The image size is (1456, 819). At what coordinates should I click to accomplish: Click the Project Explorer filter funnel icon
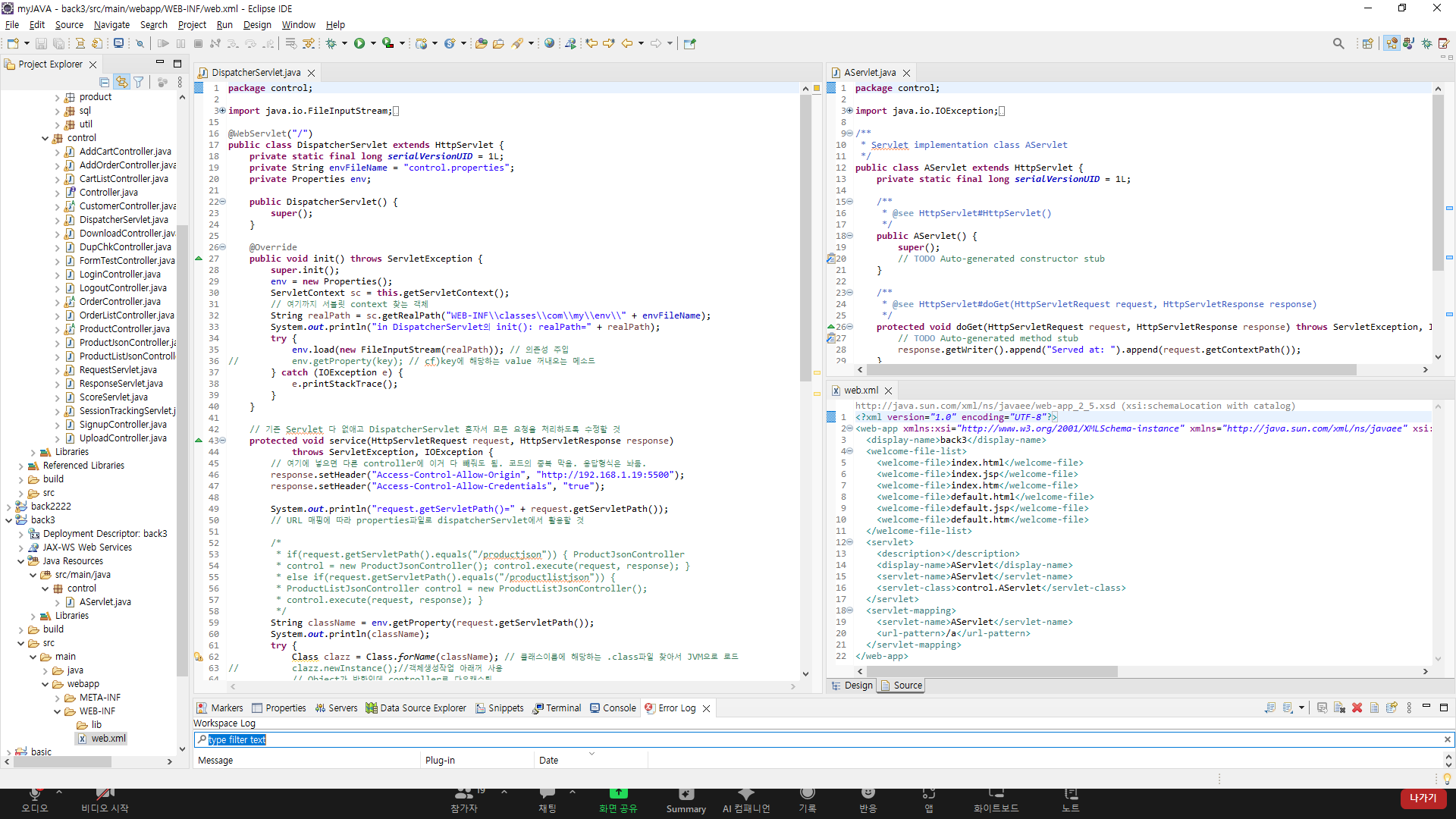[x=139, y=83]
